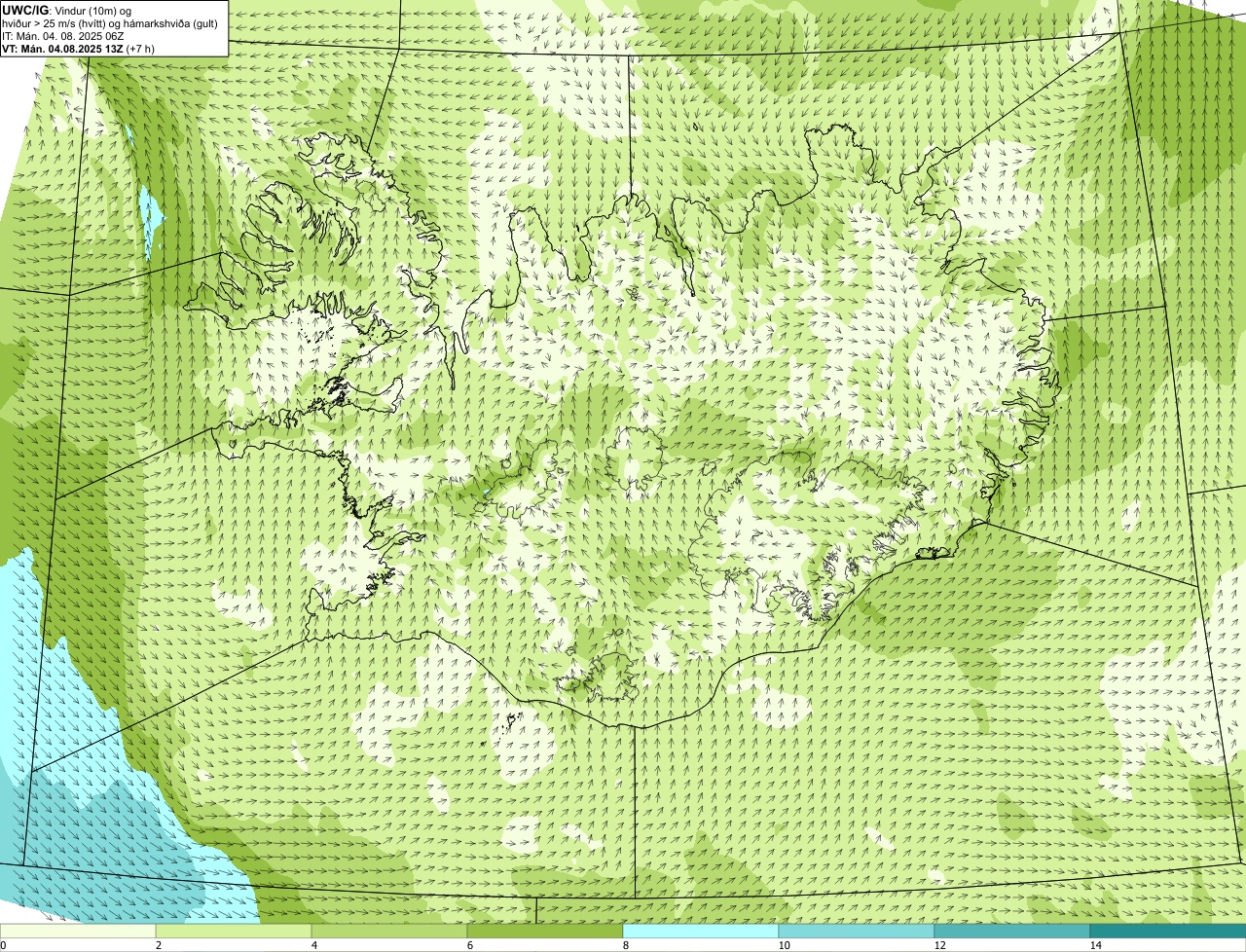Click the legend scale label '14'
1246x952 pixels.
[1095, 945]
